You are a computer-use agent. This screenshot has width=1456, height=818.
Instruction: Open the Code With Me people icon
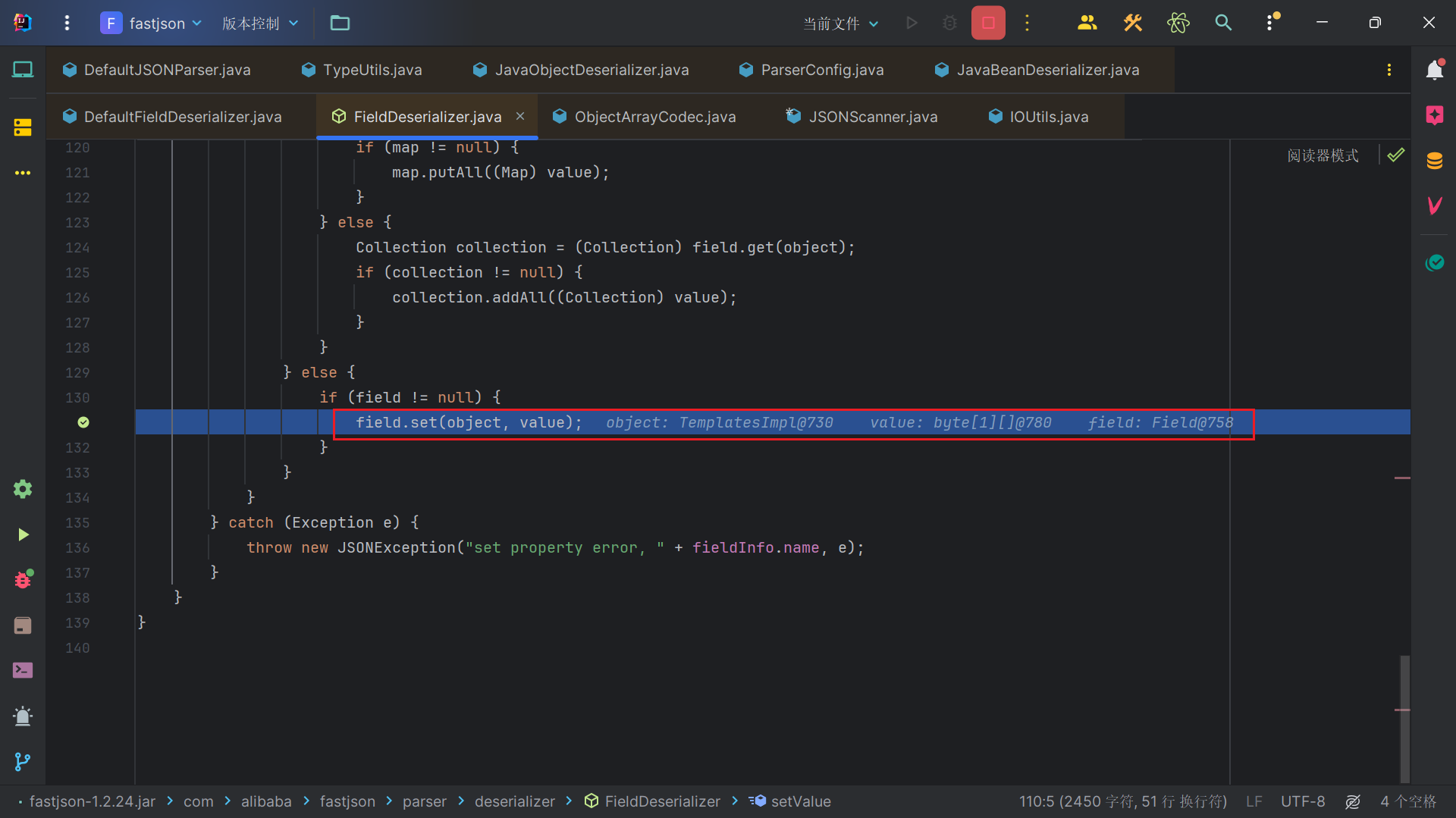pyautogui.click(x=1087, y=23)
